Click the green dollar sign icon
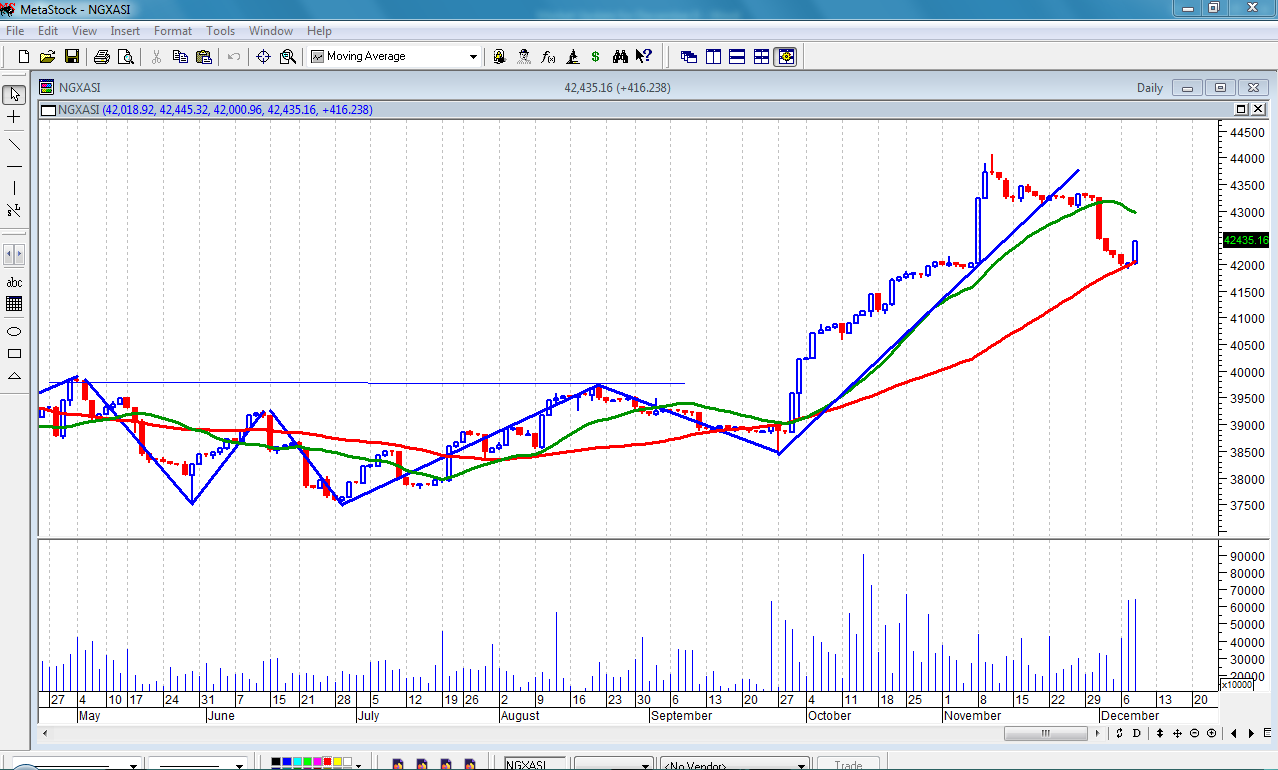The height and width of the screenshot is (770, 1278). click(595, 57)
